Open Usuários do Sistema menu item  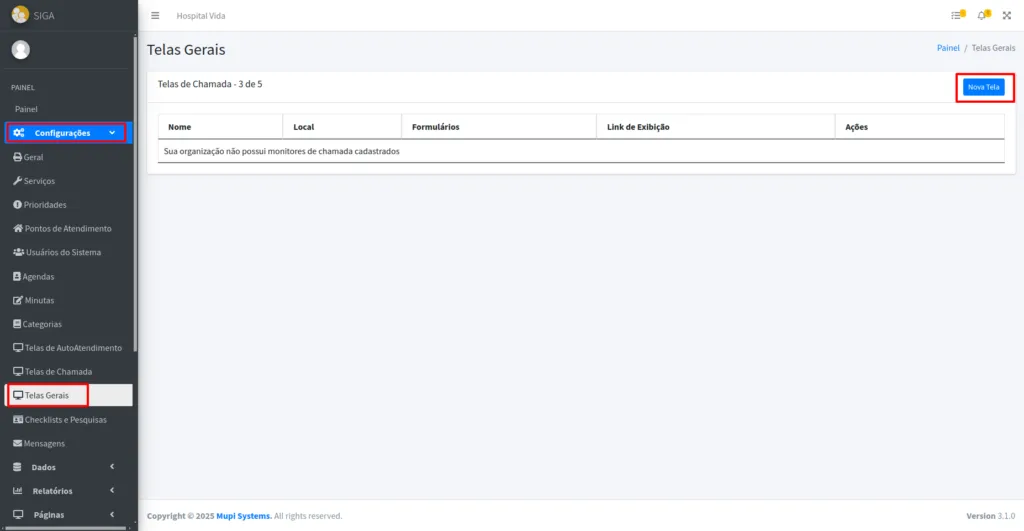click(57, 252)
